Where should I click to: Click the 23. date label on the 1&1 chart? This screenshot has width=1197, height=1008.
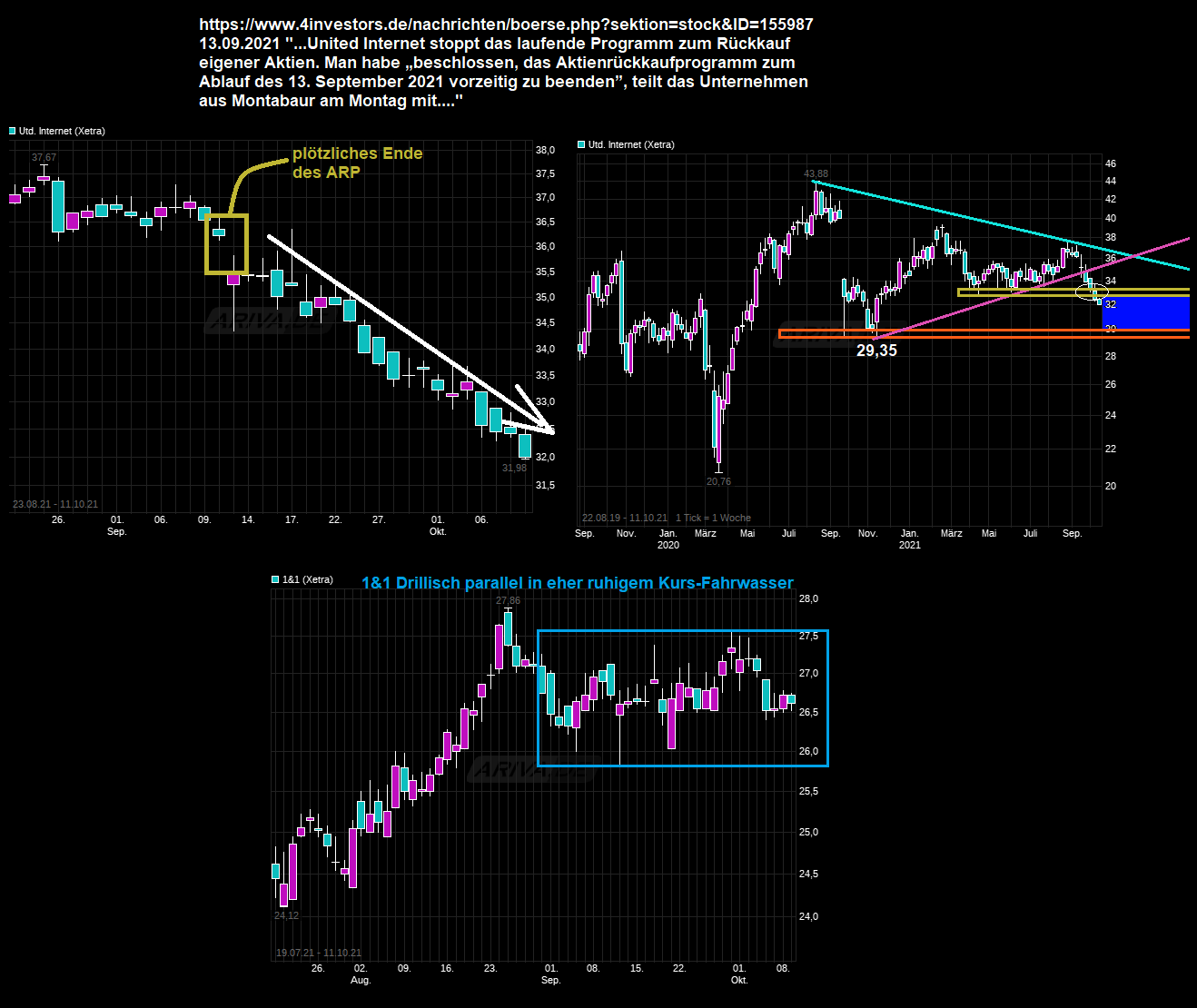coord(490,969)
